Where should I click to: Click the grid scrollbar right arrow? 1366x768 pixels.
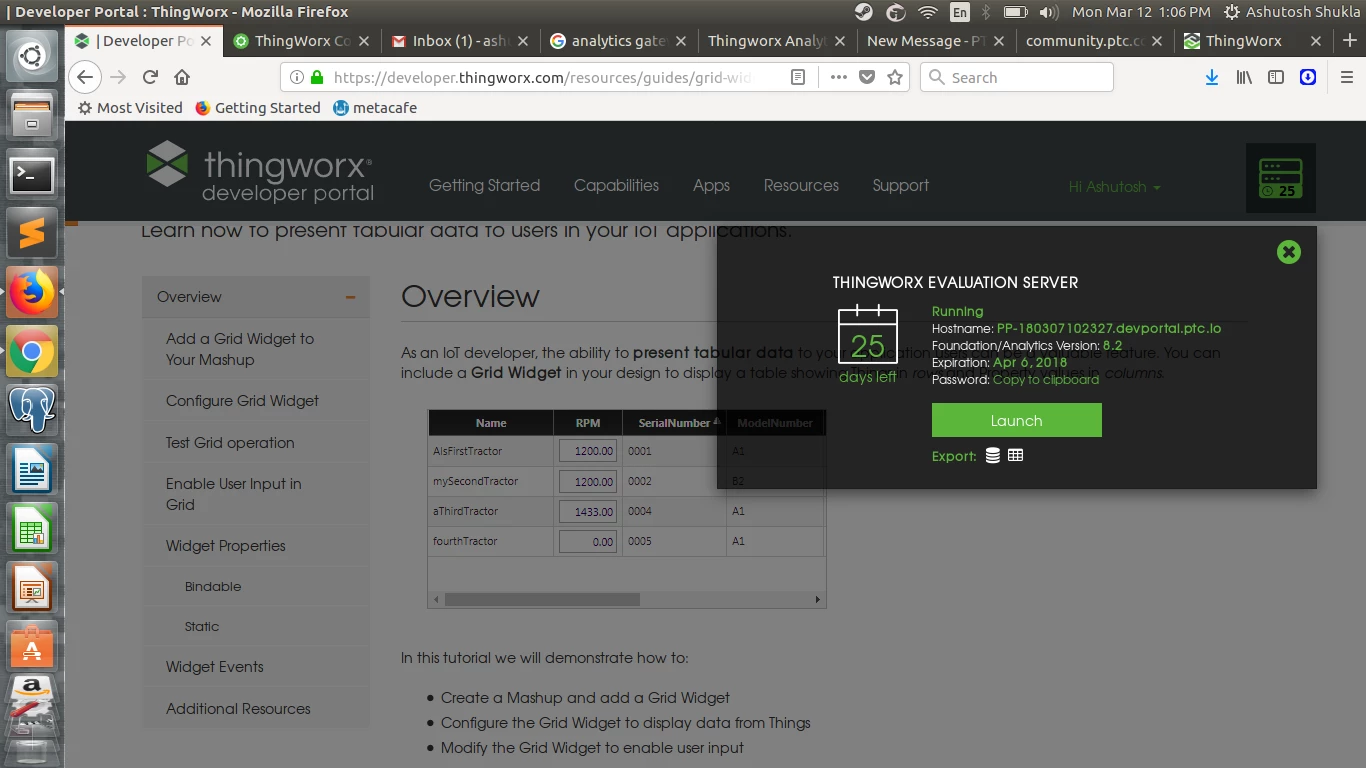(817, 600)
